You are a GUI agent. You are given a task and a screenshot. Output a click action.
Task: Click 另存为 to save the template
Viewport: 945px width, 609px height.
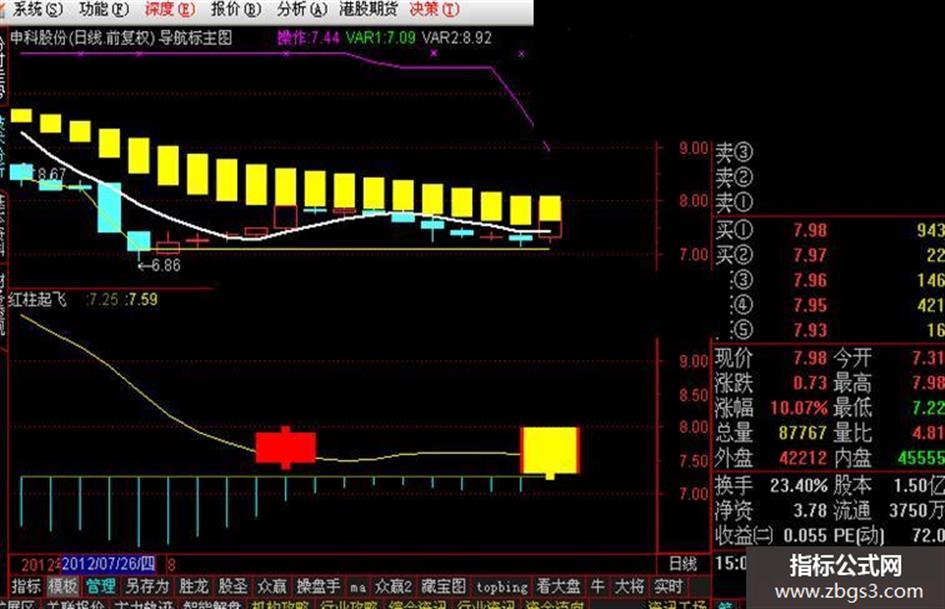(147, 586)
